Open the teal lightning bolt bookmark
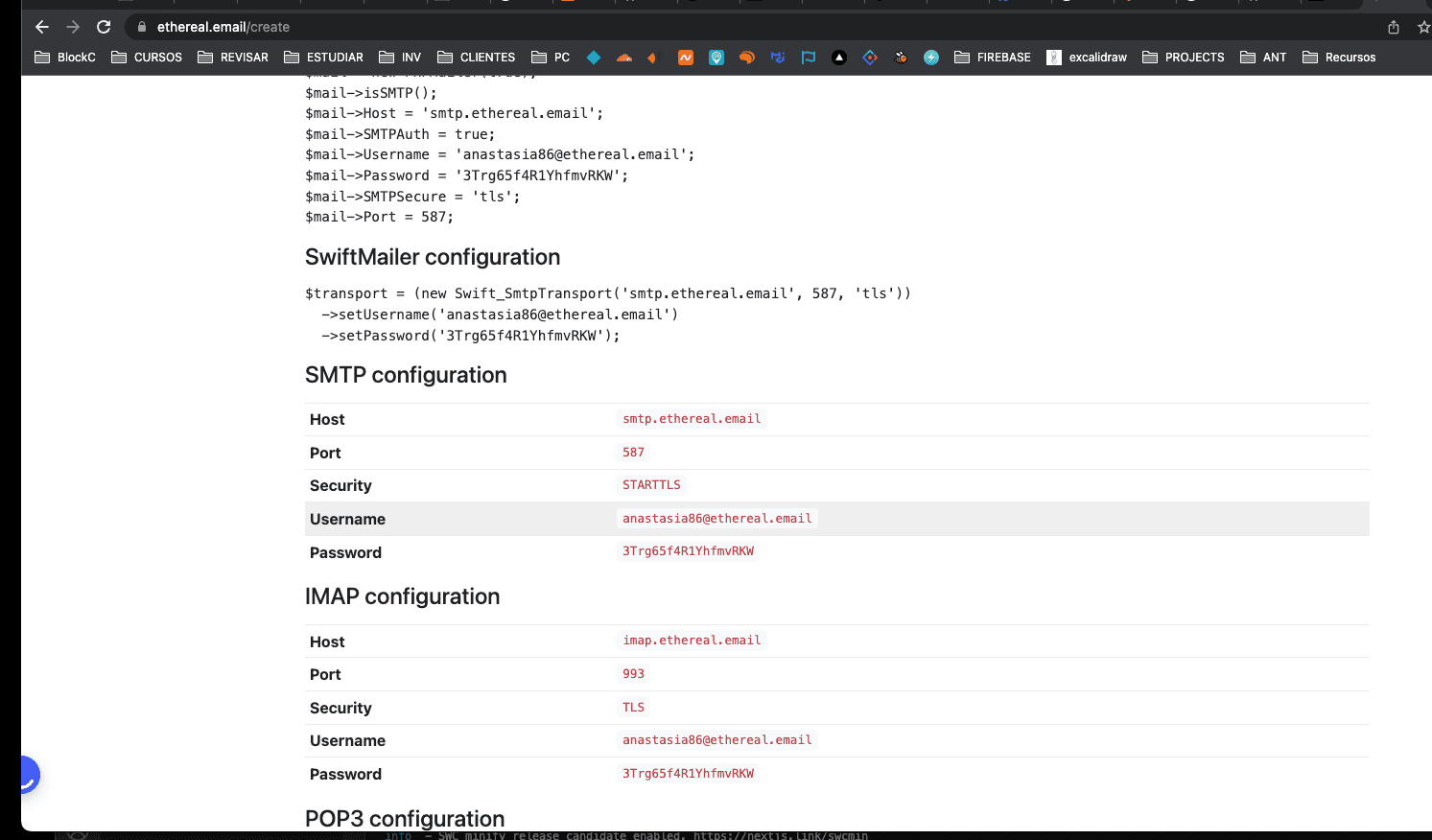1432x840 pixels. (x=931, y=58)
